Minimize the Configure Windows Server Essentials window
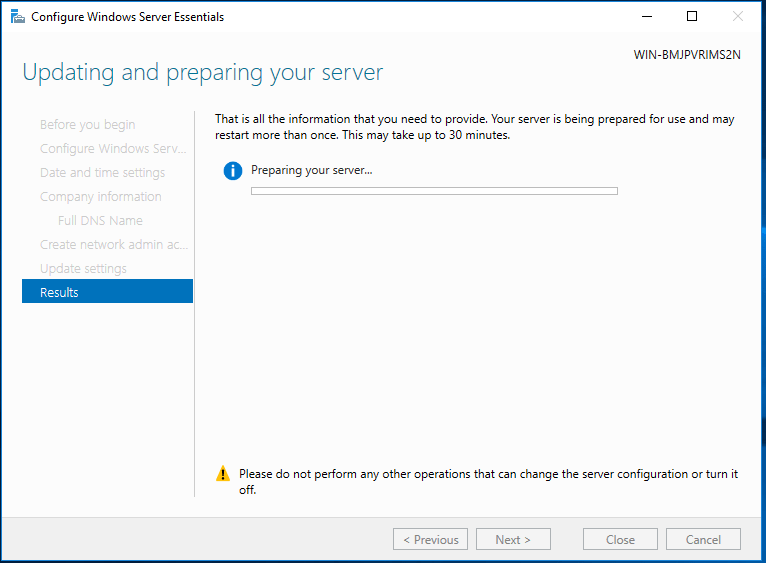Viewport: 766px width, 563px height. point(647,17)
